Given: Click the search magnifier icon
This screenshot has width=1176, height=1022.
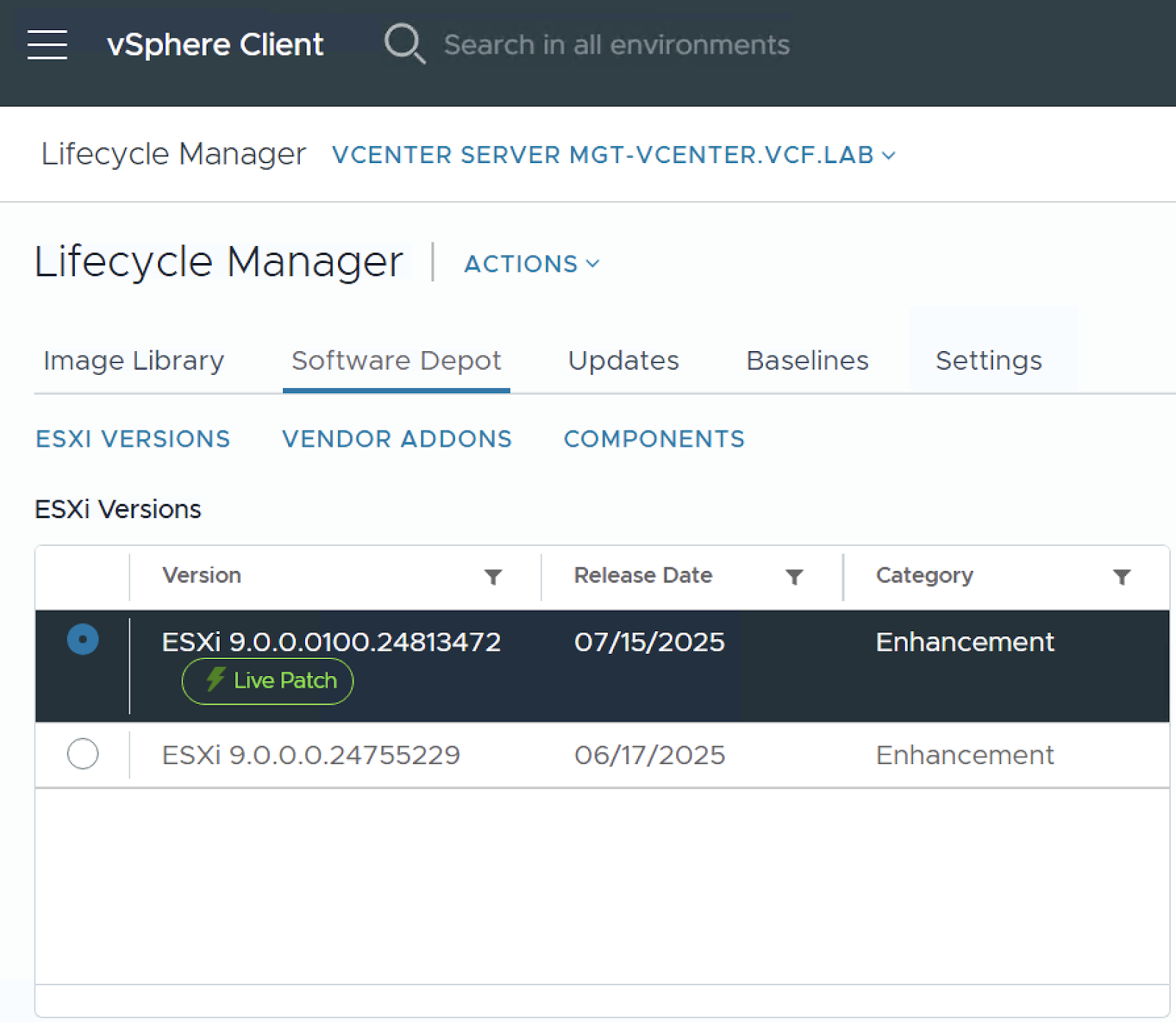Looking at the screenshot, I should point(404,44).
